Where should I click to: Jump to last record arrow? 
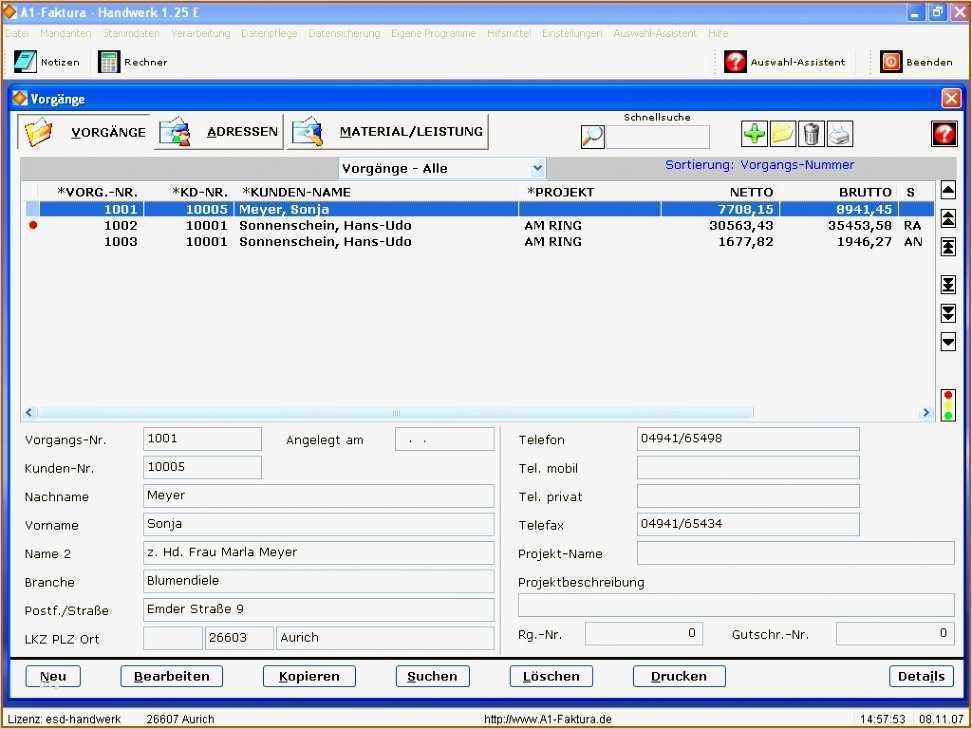pyautogui.click(x=948, y=285)
